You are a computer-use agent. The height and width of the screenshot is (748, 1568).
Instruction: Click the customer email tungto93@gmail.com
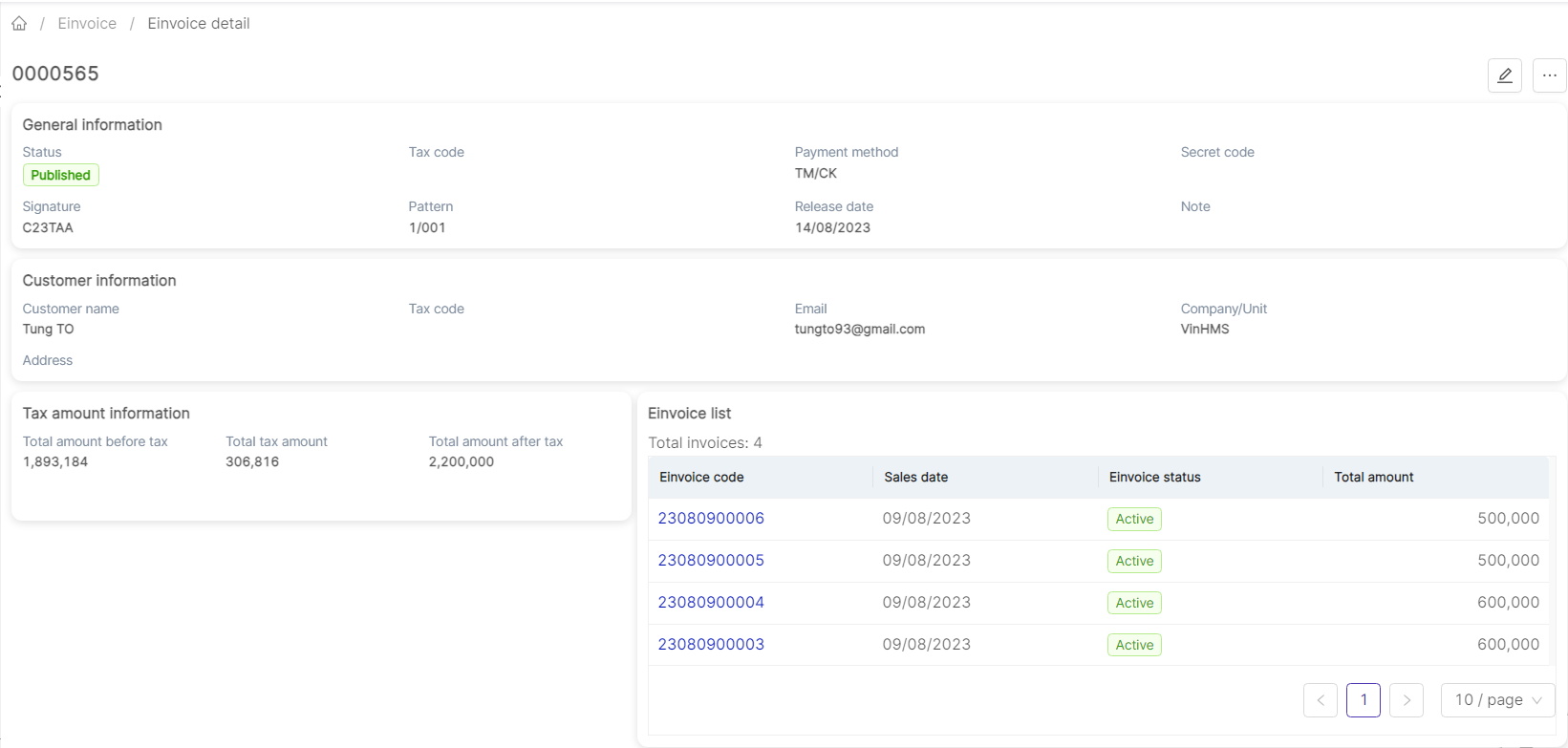click(859, 330)
